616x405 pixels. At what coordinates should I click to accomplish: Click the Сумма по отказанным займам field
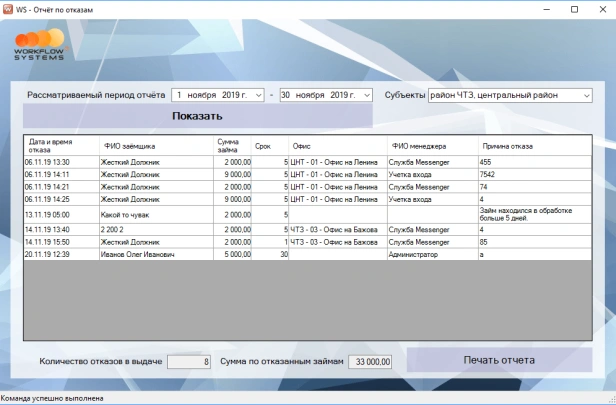point(370,362)
